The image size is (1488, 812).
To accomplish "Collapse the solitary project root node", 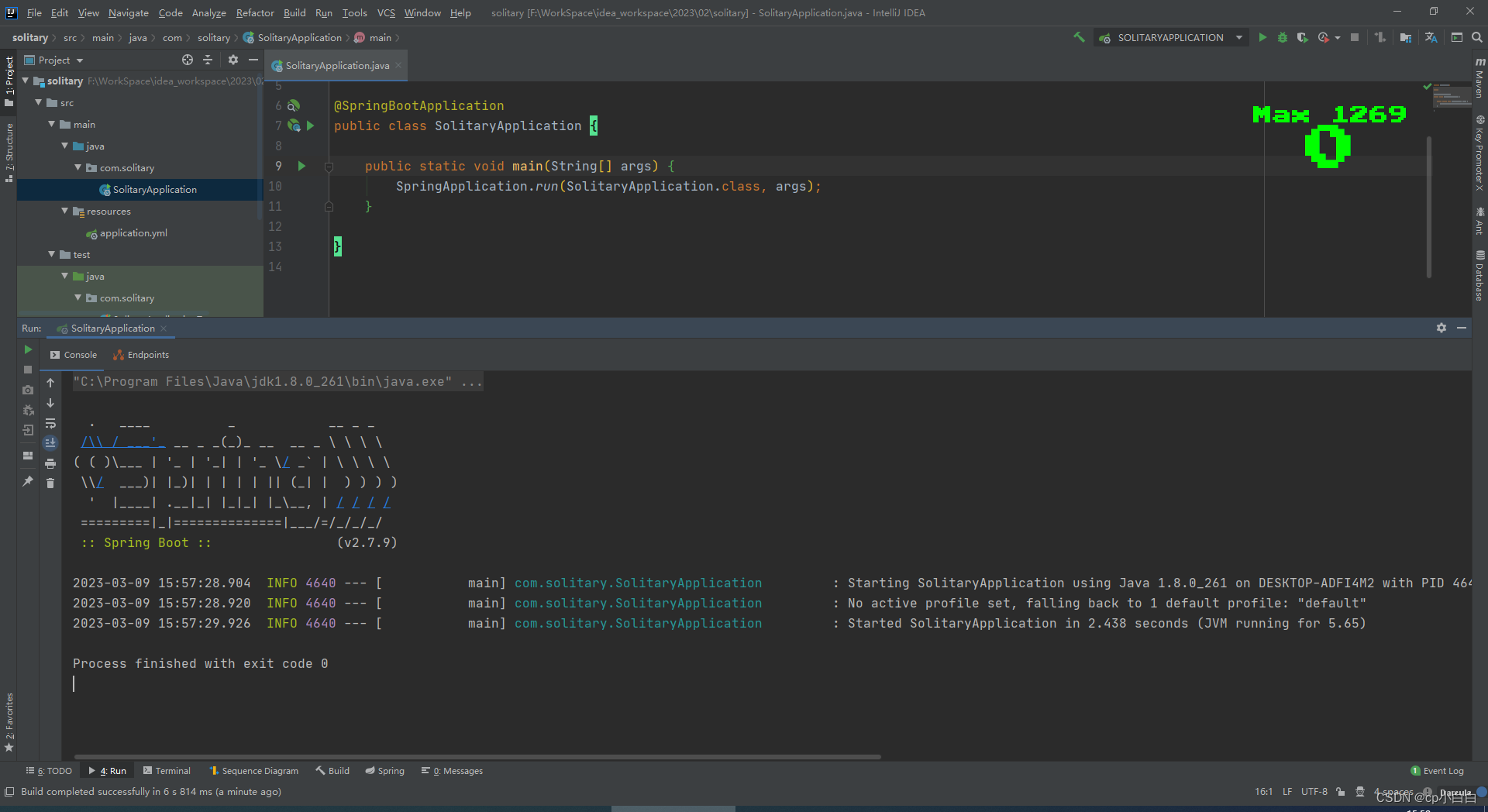I will pos(26,81).
